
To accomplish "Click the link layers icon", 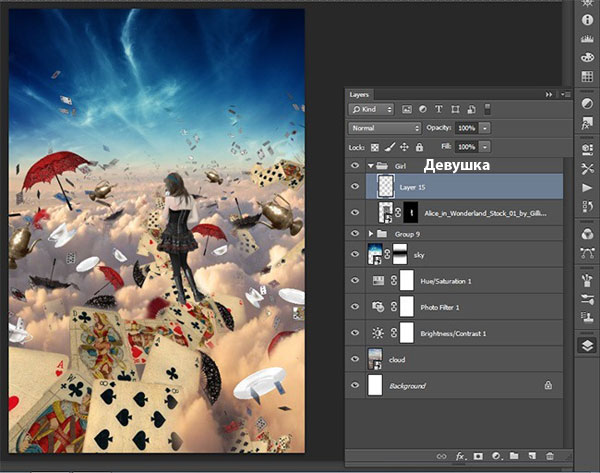I will pos(442,456).
